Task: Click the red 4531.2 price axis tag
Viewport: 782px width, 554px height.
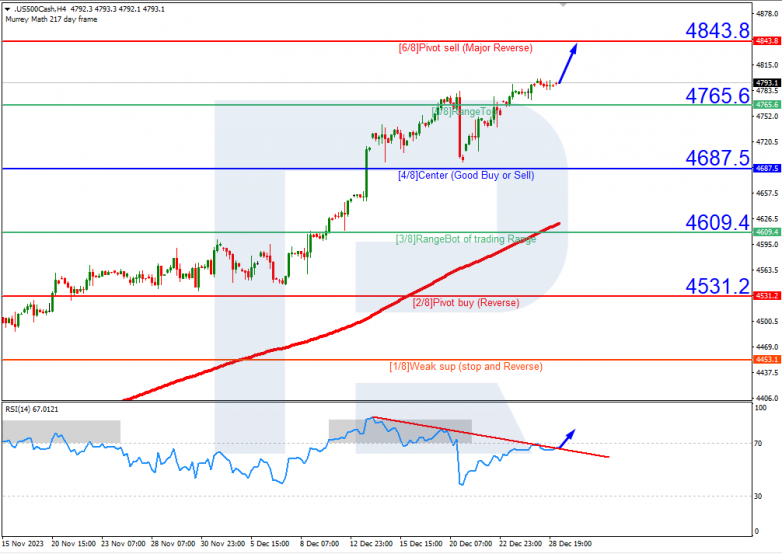Action: point(767,296)
